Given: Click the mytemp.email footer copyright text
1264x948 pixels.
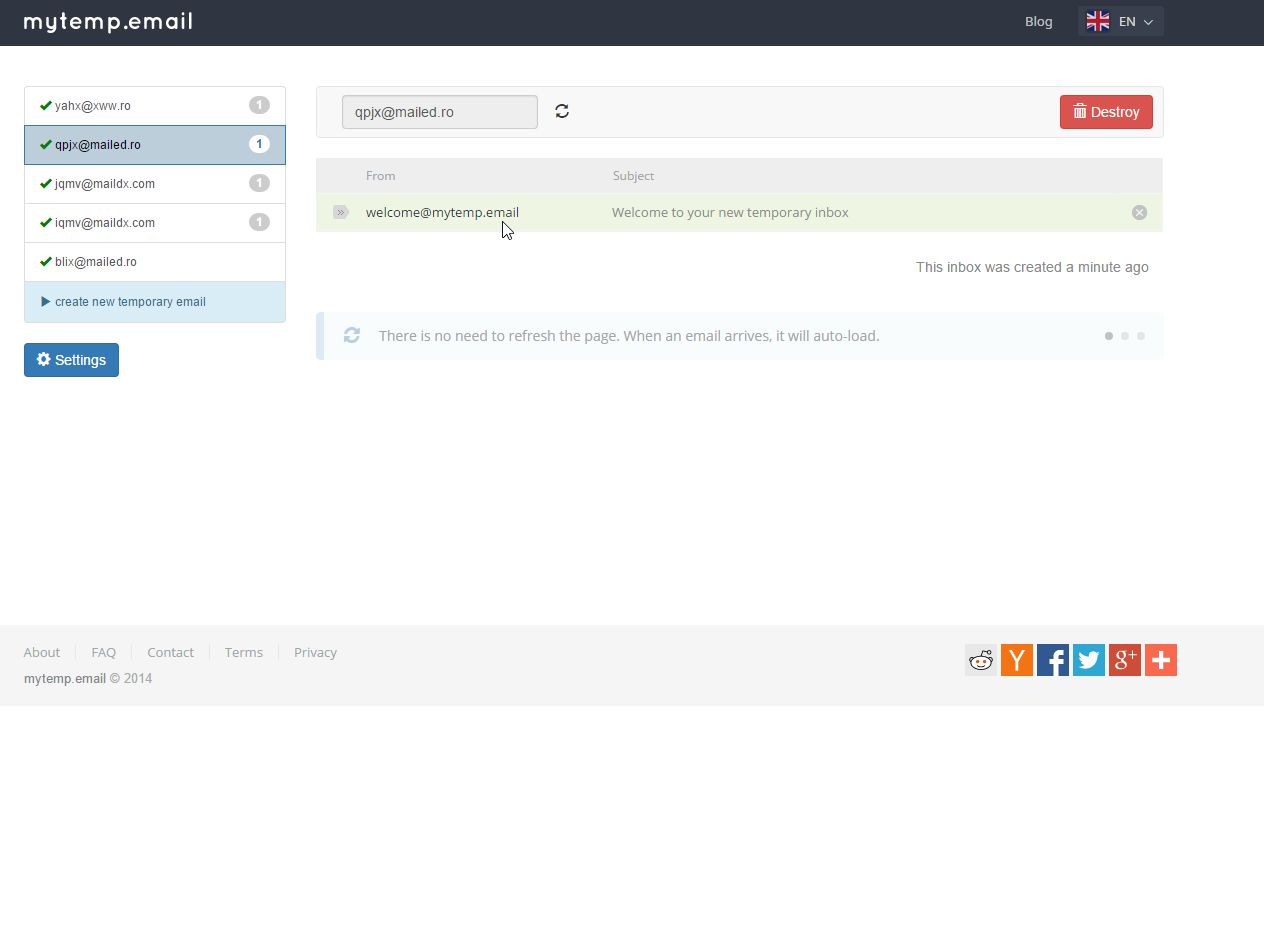Looking at the screenshot, I should (x=88, y=678).
